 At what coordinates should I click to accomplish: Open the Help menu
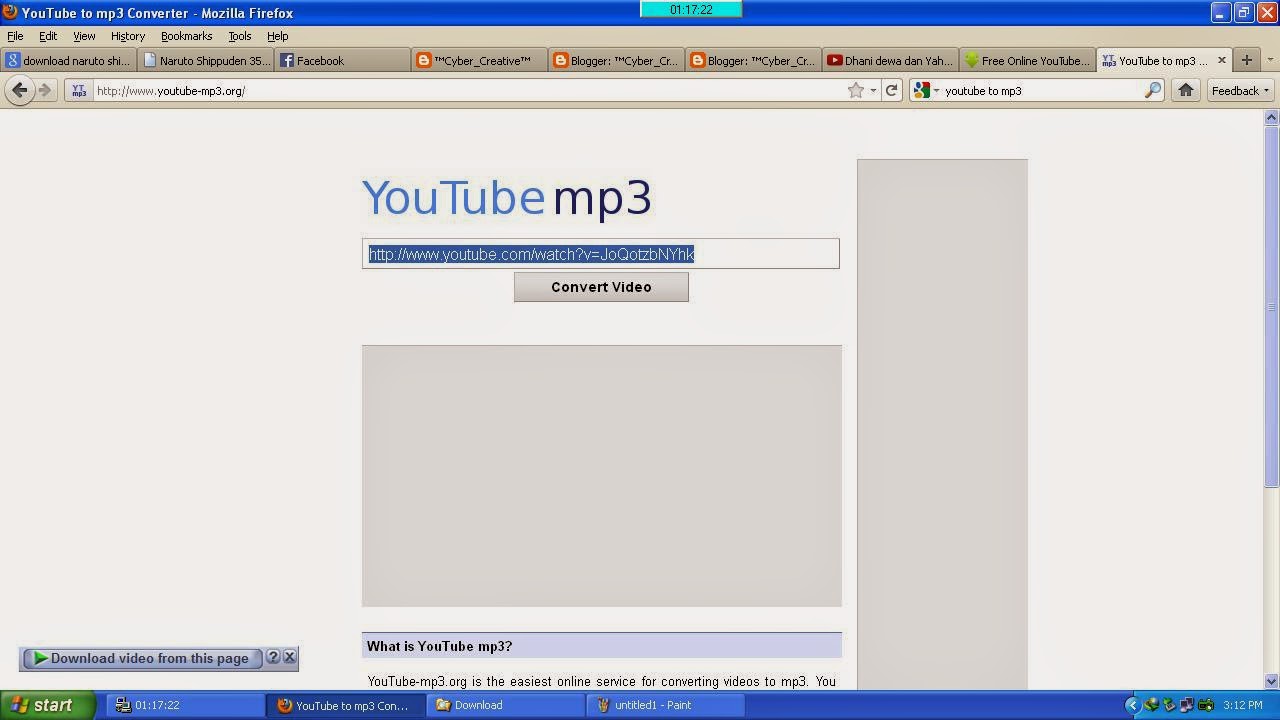tap(278, 36)
